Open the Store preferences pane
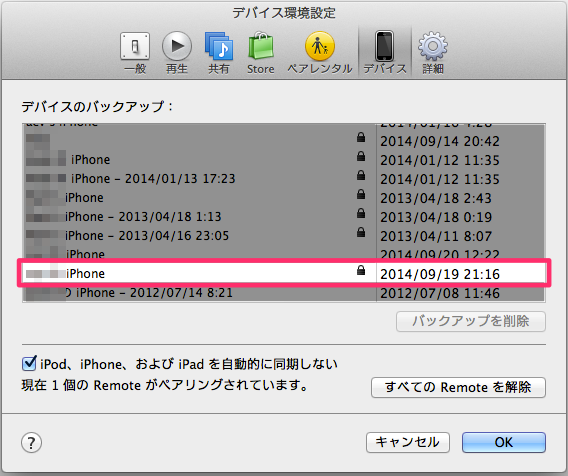 coord(260,53)
